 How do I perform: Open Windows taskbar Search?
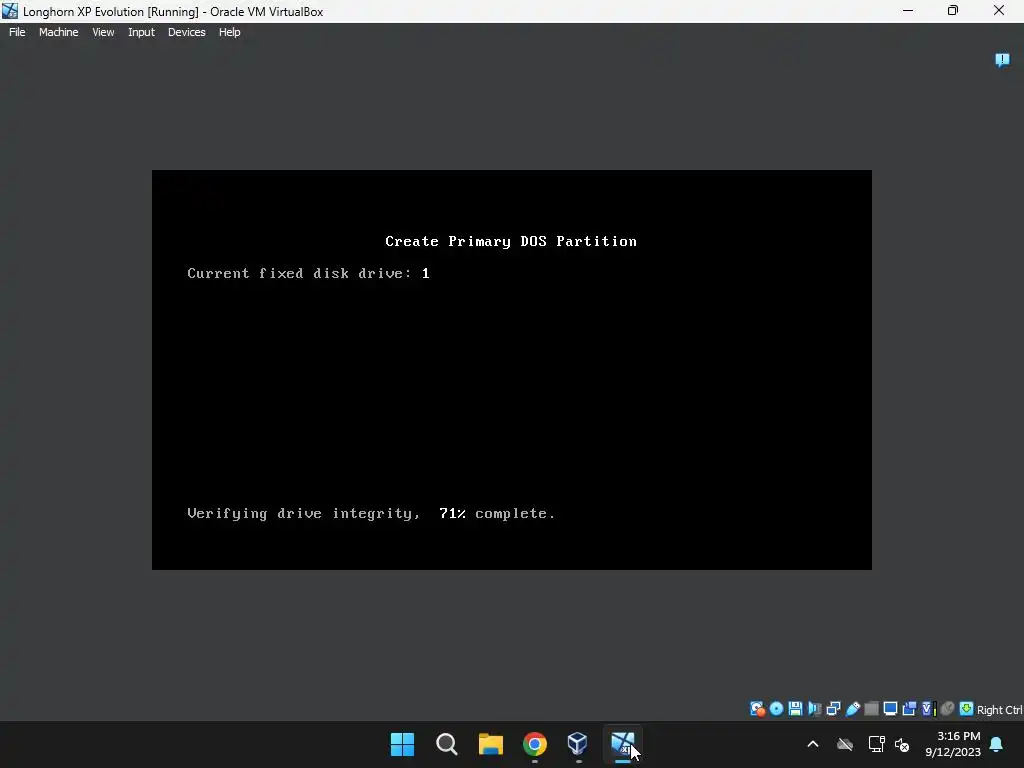pos(447,744)
